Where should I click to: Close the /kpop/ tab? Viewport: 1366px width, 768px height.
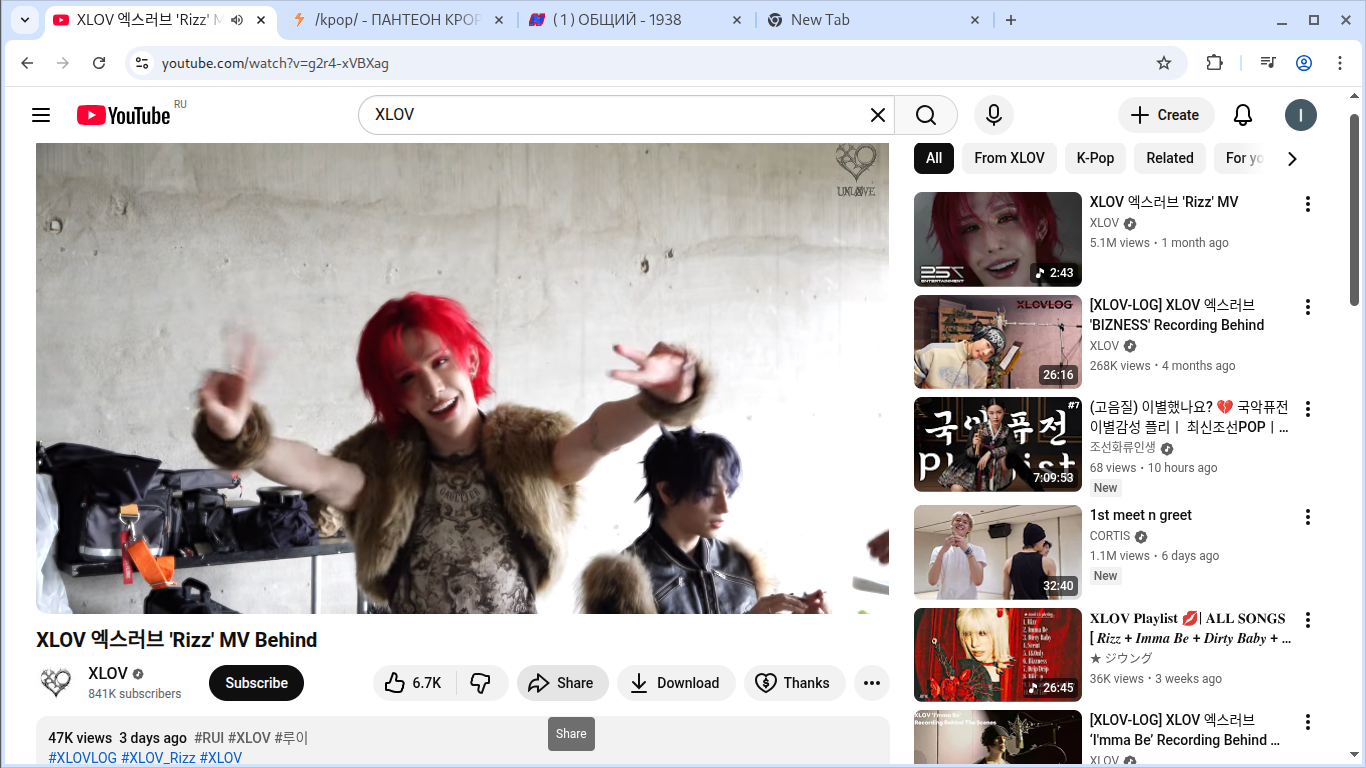(497, 20)
